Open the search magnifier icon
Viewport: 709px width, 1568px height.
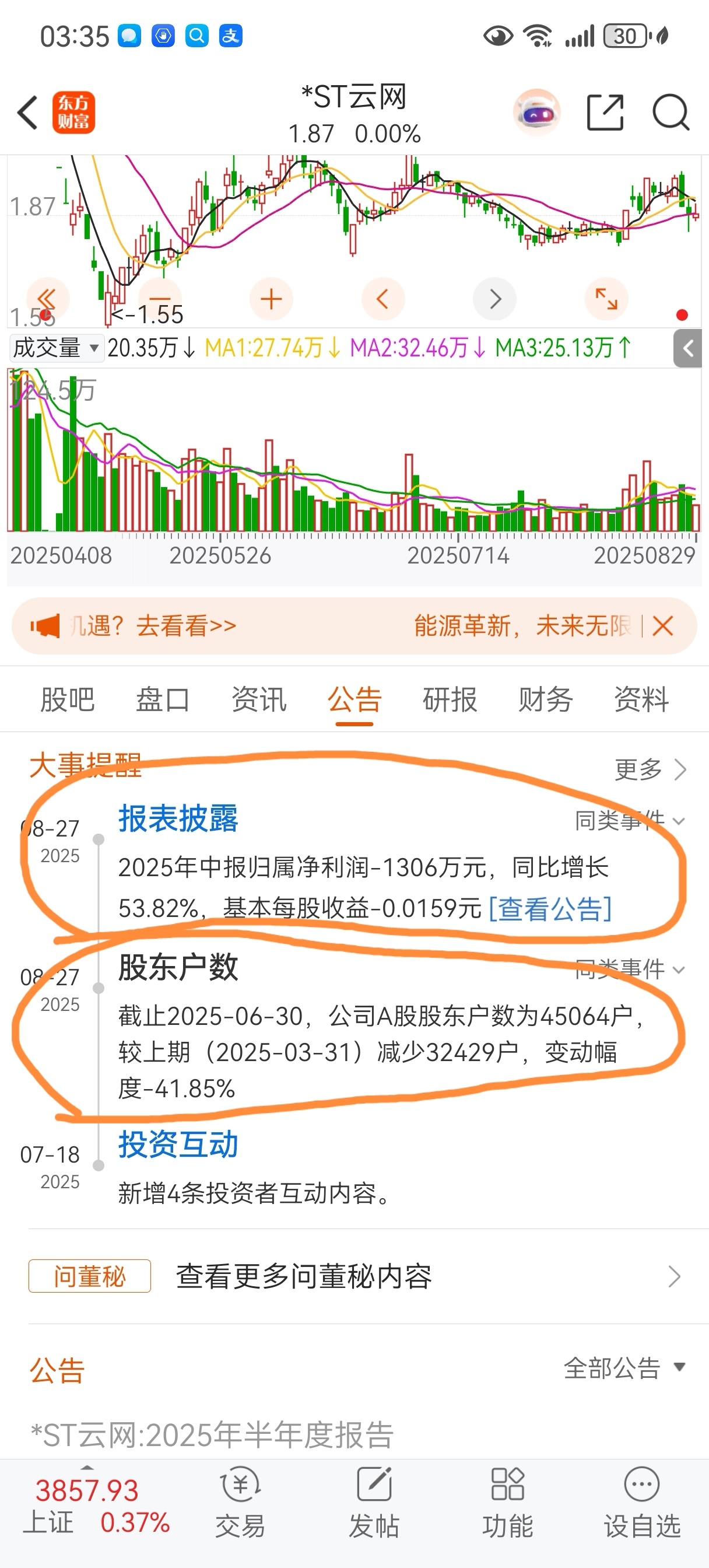[671, 113]
